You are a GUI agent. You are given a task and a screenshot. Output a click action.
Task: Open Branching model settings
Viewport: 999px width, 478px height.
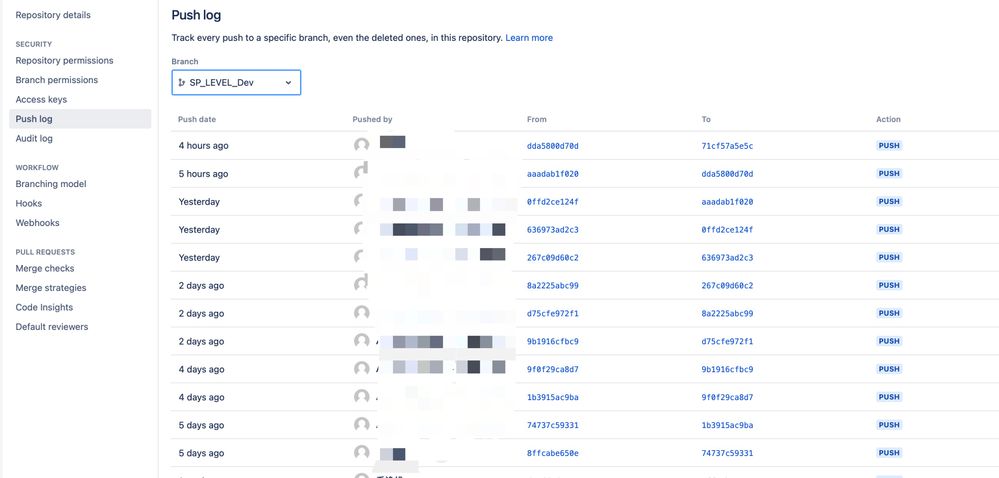51,184
